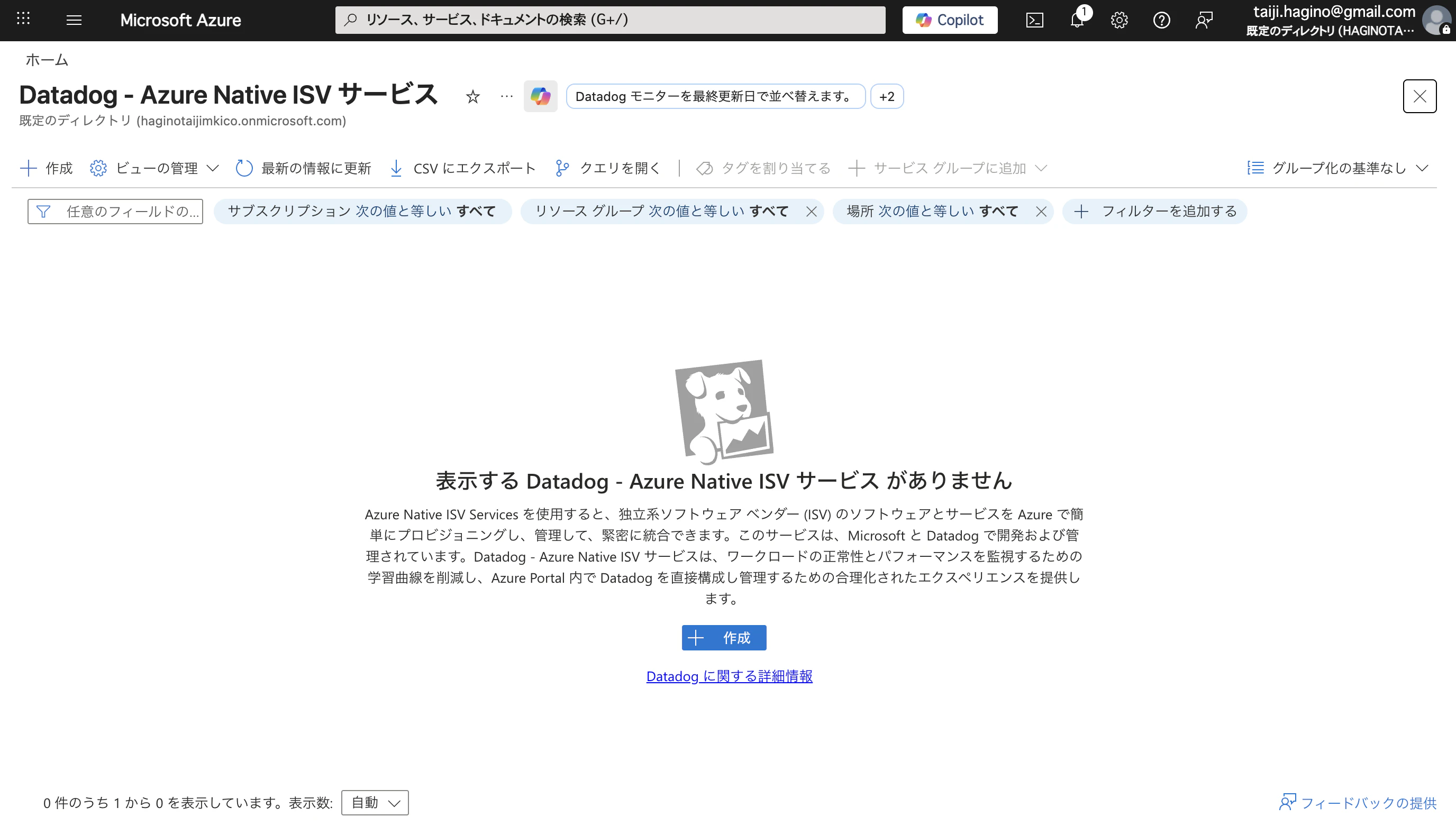The height and width of the screenshot is (826, 1456).
Task: Open feedback icon in top bar
Action: [1204, 21]
